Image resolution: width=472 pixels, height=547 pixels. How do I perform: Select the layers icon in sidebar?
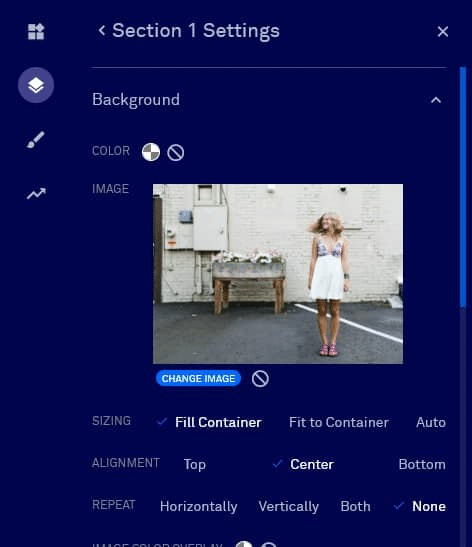[36, 85]
